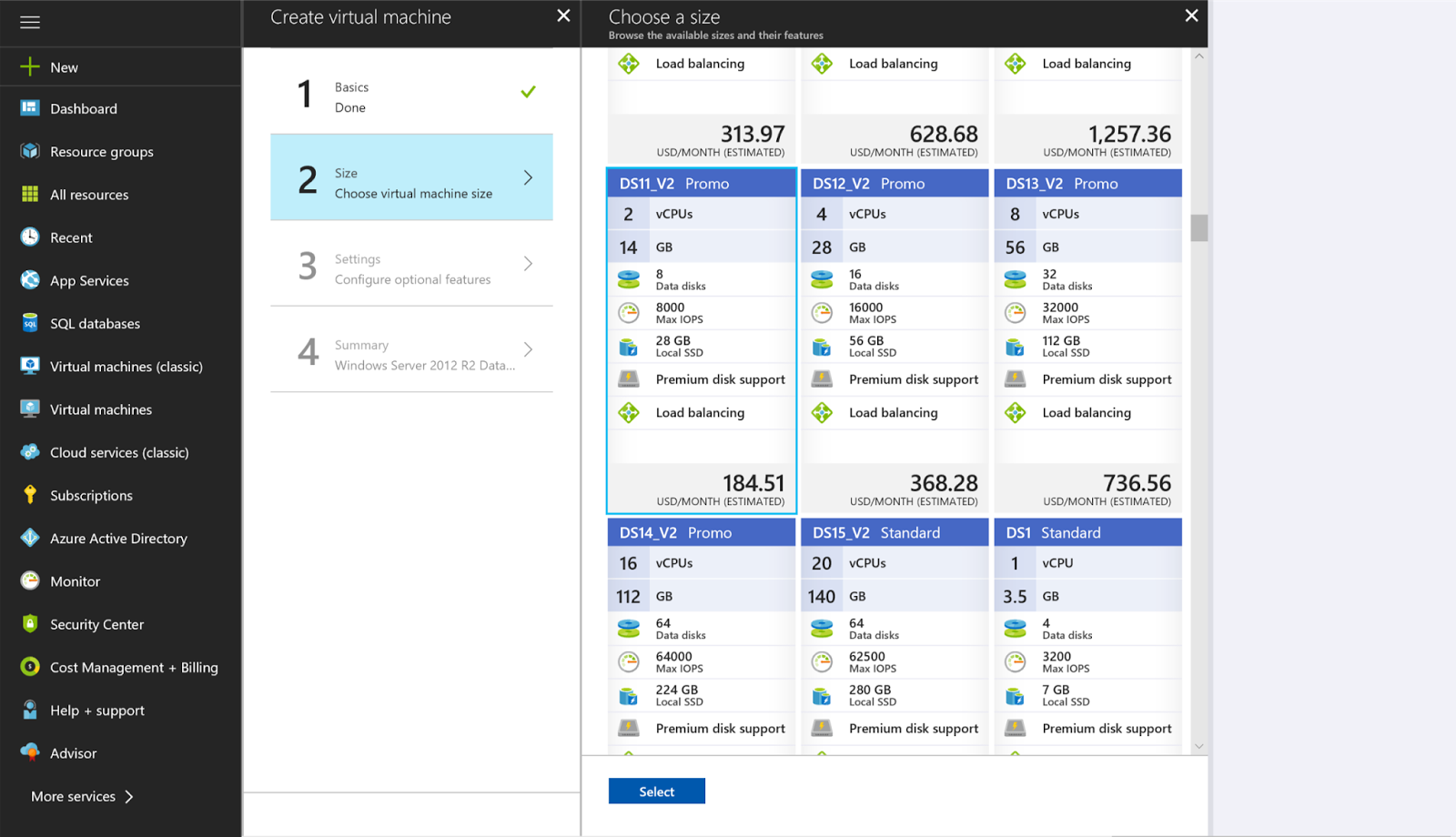This screenshot has width=1456, height=837.
Task: Click the Advisor cloud icon
Action: (30, 752)
